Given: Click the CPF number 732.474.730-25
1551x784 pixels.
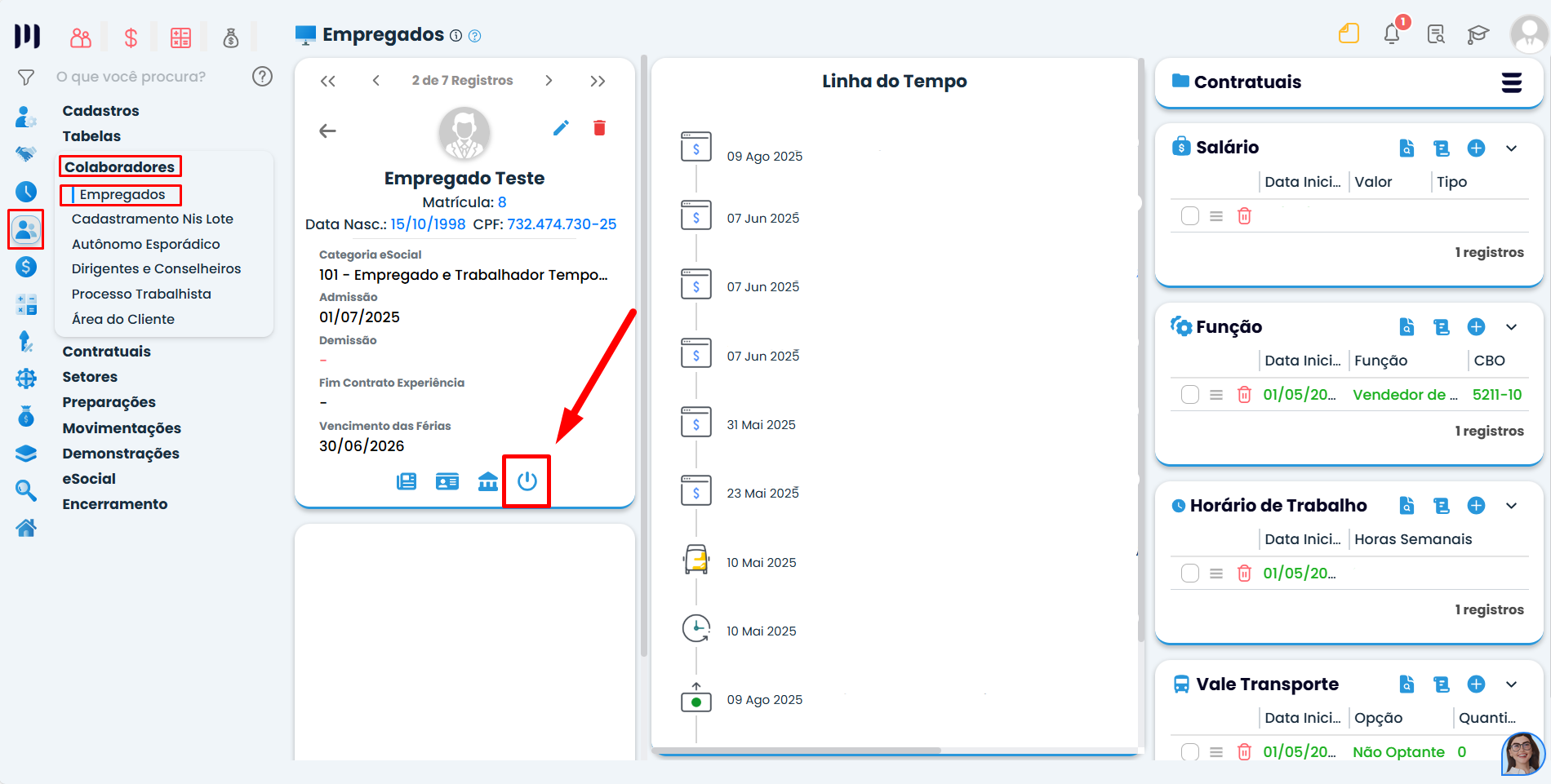Looking at the screenshot, I should (562, 224).
